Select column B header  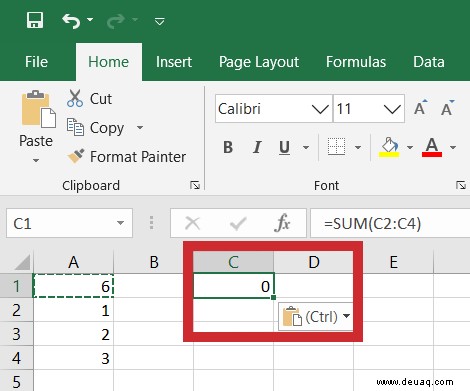click(x=154, y=262)
